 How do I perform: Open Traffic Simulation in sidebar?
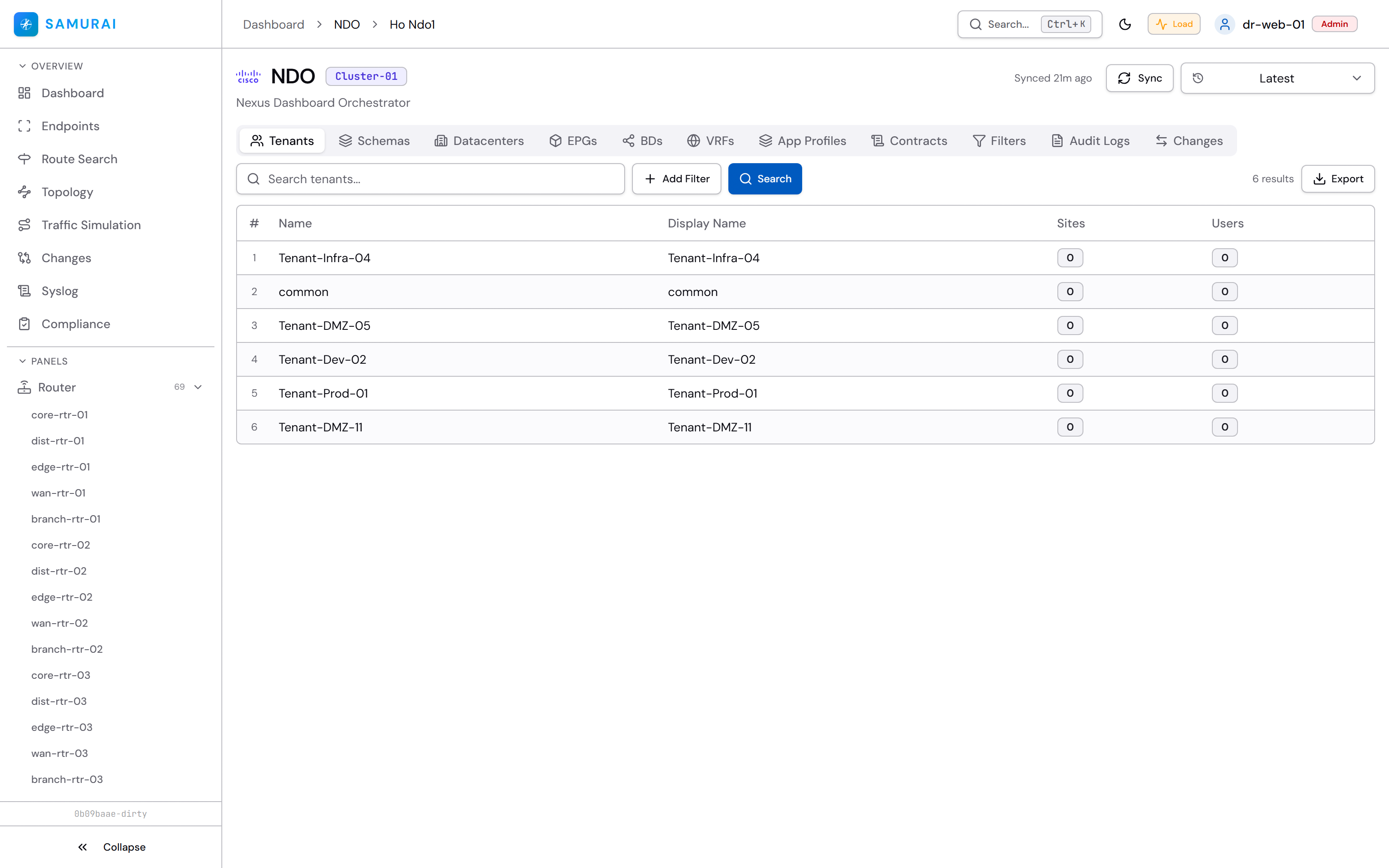click(111, 225)
